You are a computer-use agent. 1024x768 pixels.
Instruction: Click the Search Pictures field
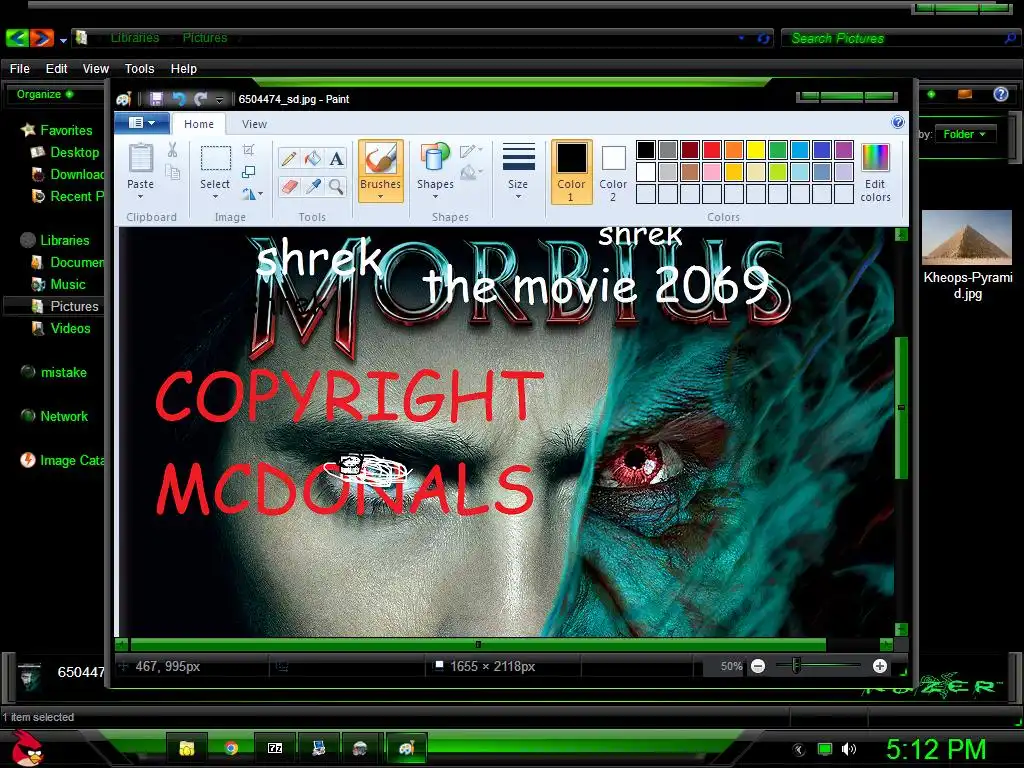[899, 39]
